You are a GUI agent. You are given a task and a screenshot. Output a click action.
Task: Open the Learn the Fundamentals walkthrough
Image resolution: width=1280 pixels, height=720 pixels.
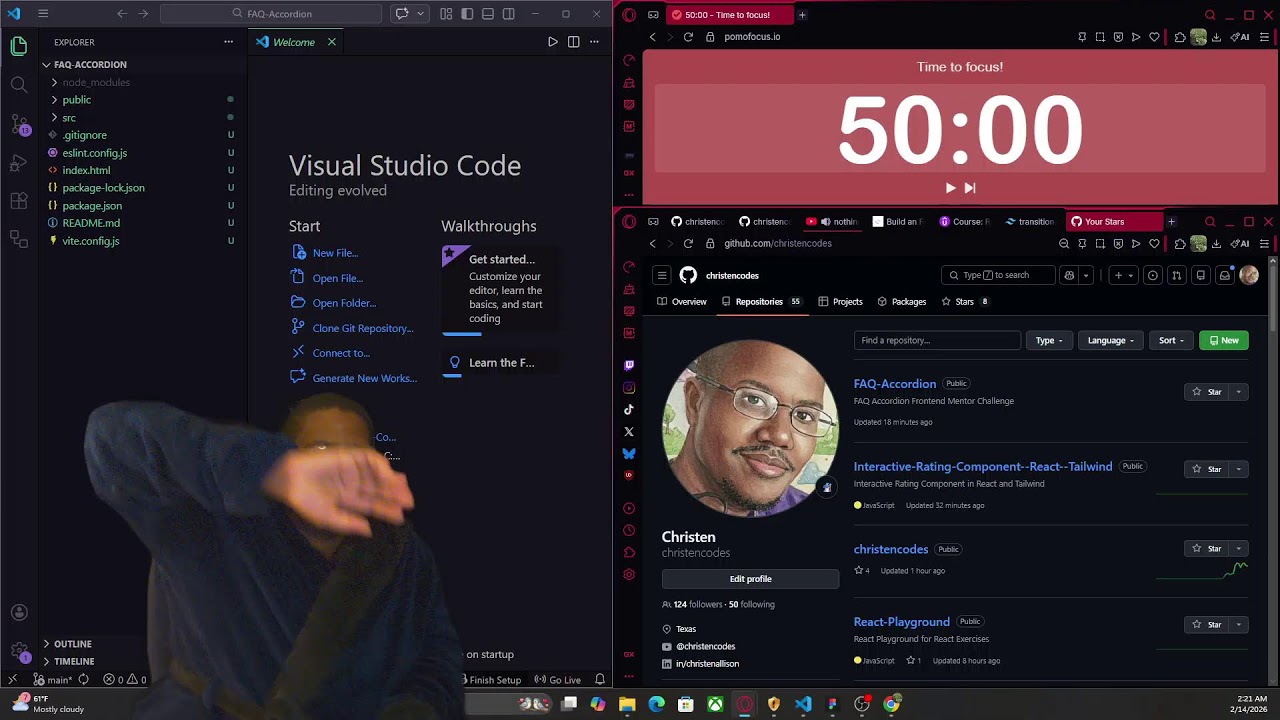(x=500, y=363)
